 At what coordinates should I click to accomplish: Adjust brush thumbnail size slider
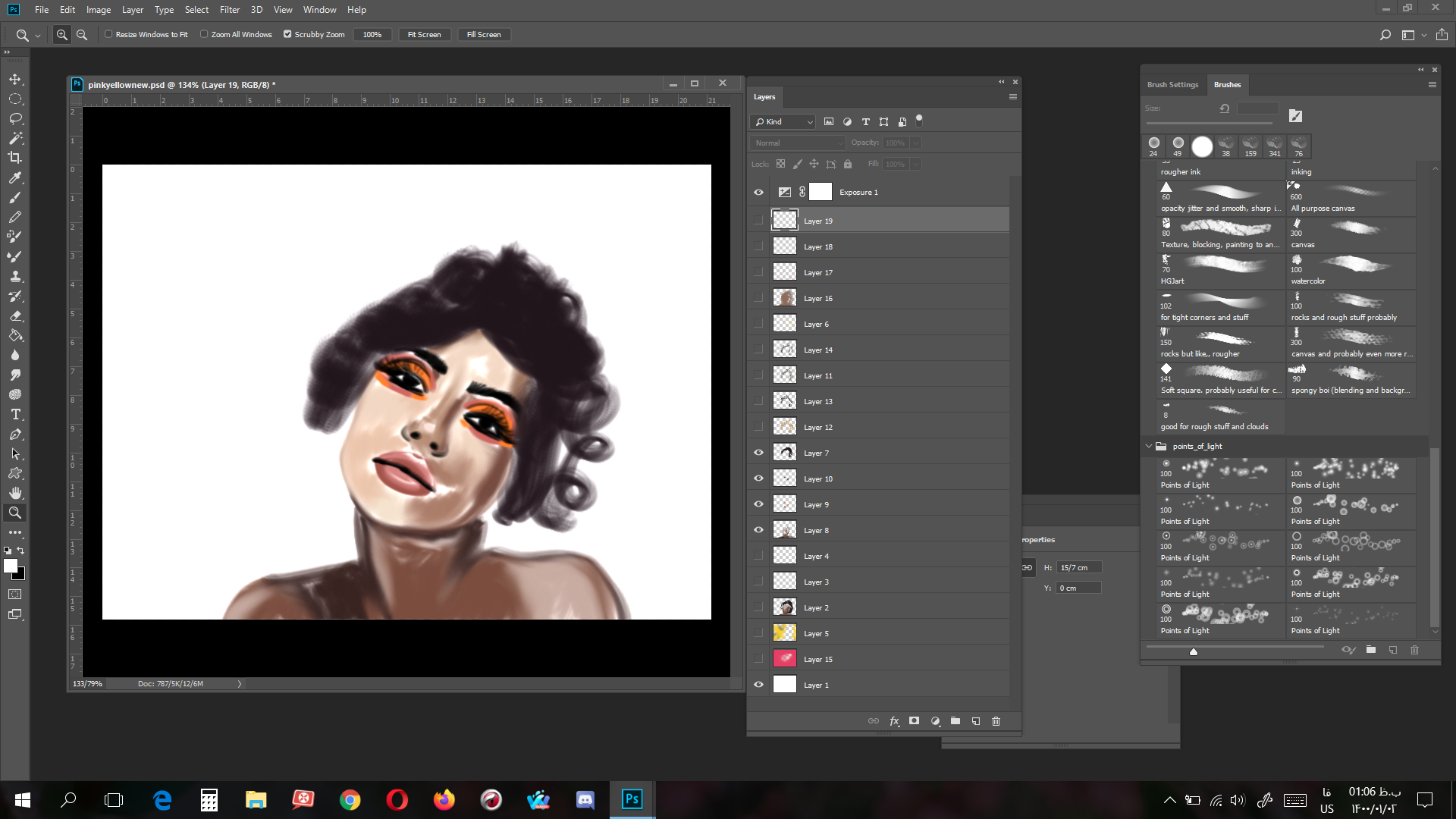point(1194,651)
